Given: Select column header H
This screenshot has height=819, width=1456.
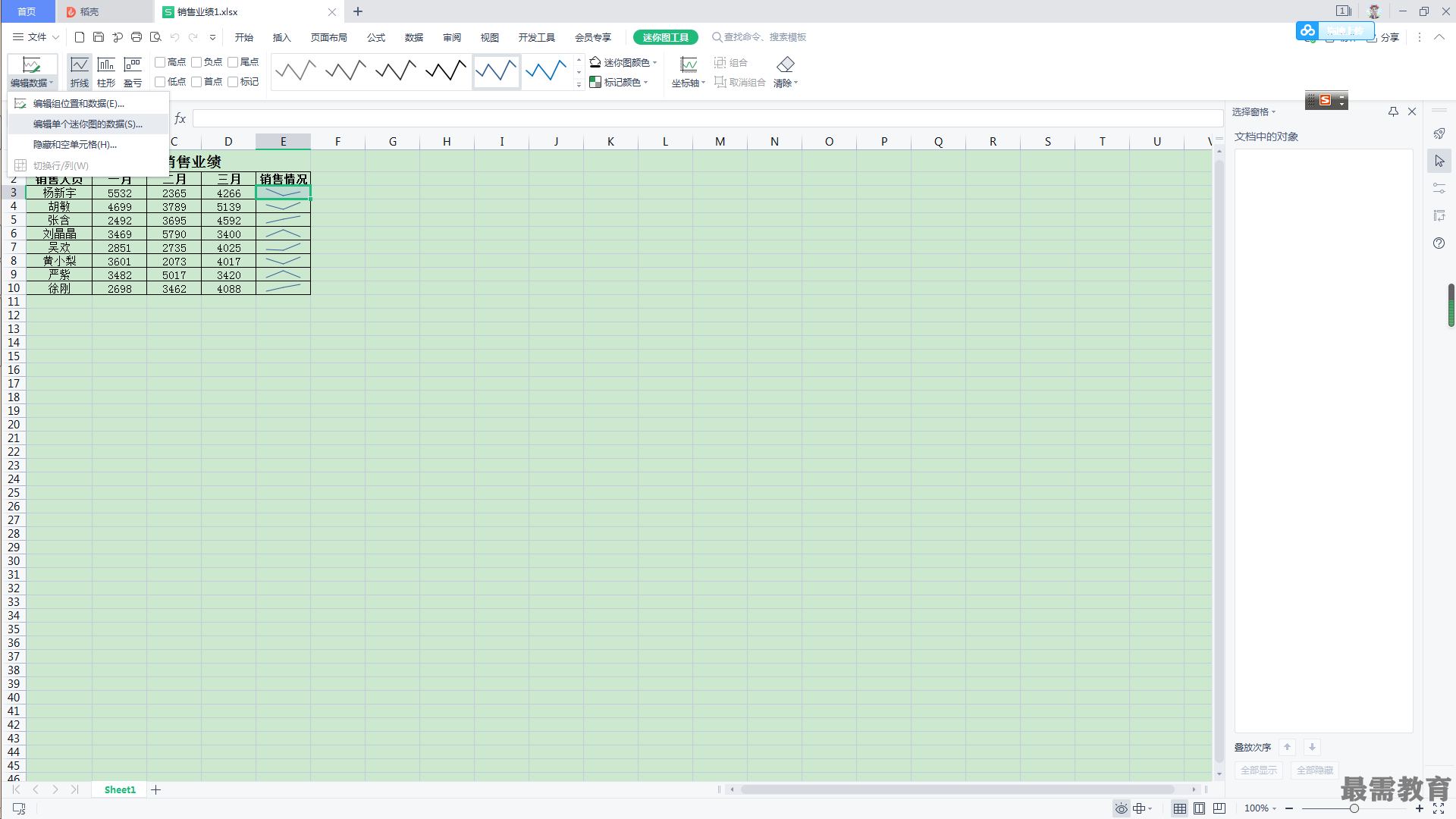Looking at the screenshot, I should (447, 142).
